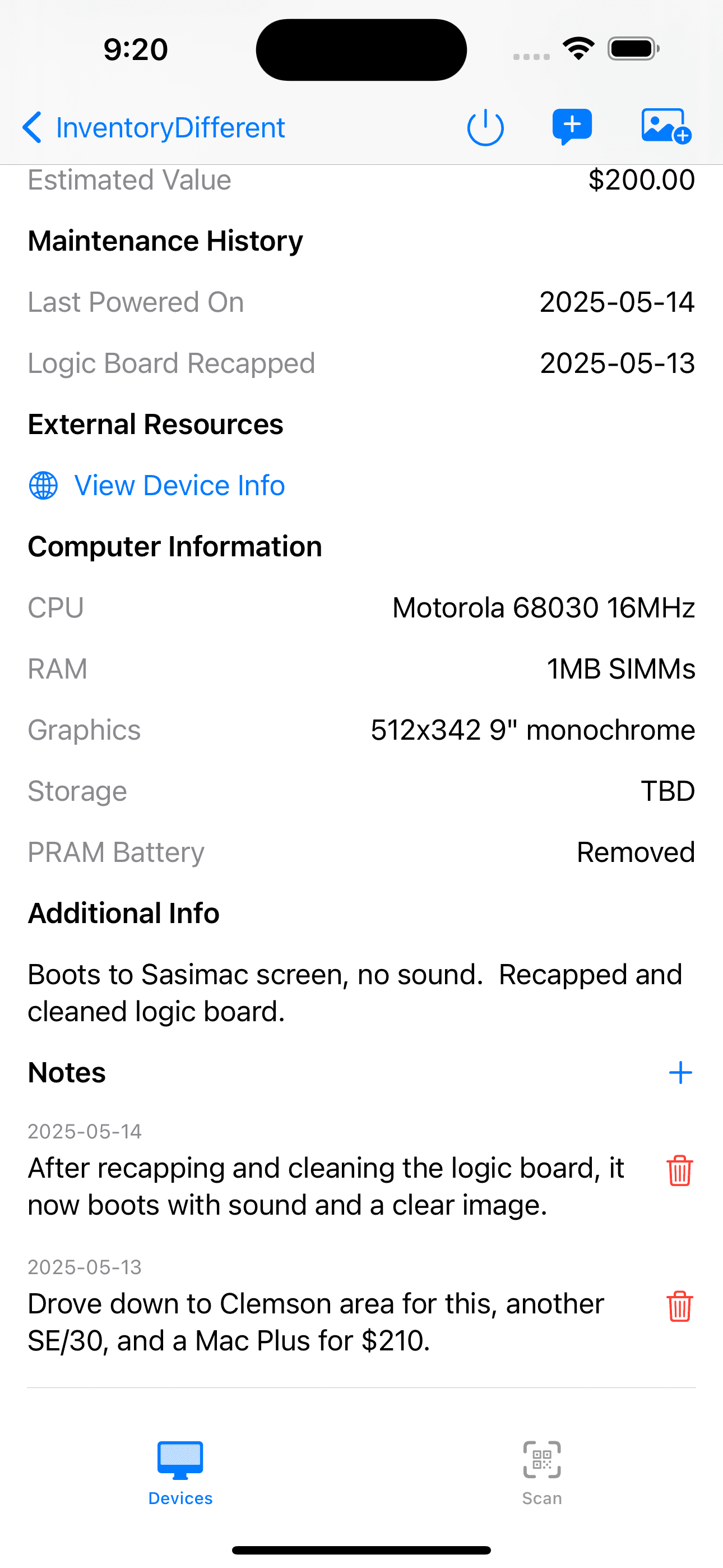
Task: Select the PRAM Battery Removed row
Action: click(x=361, y=852)
